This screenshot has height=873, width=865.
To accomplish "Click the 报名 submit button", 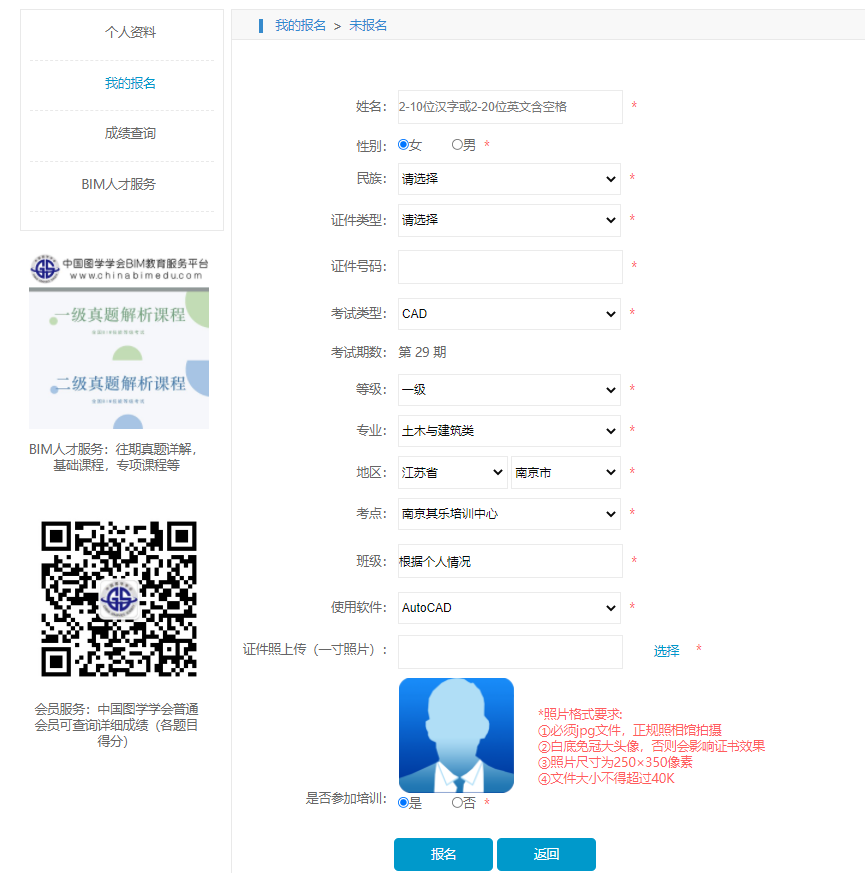I will tap(443, 854).
